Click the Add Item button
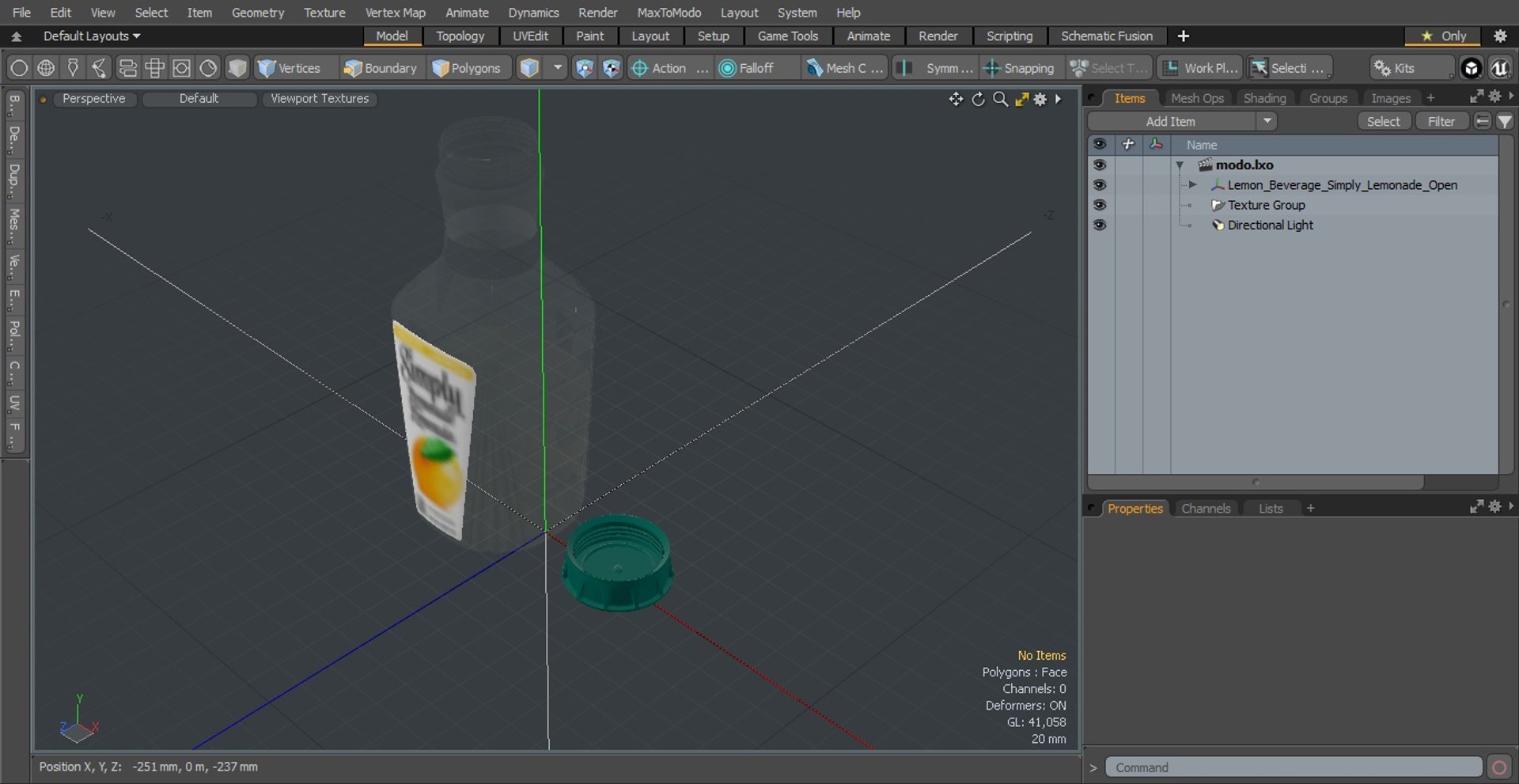 (1171, 121)
